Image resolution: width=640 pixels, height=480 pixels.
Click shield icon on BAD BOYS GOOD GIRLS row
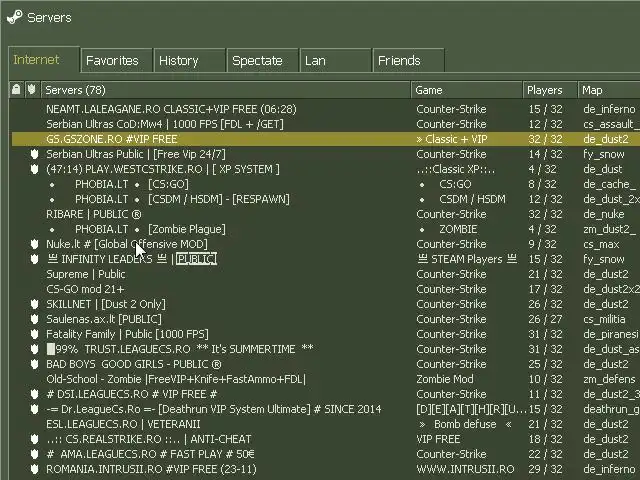35,364
